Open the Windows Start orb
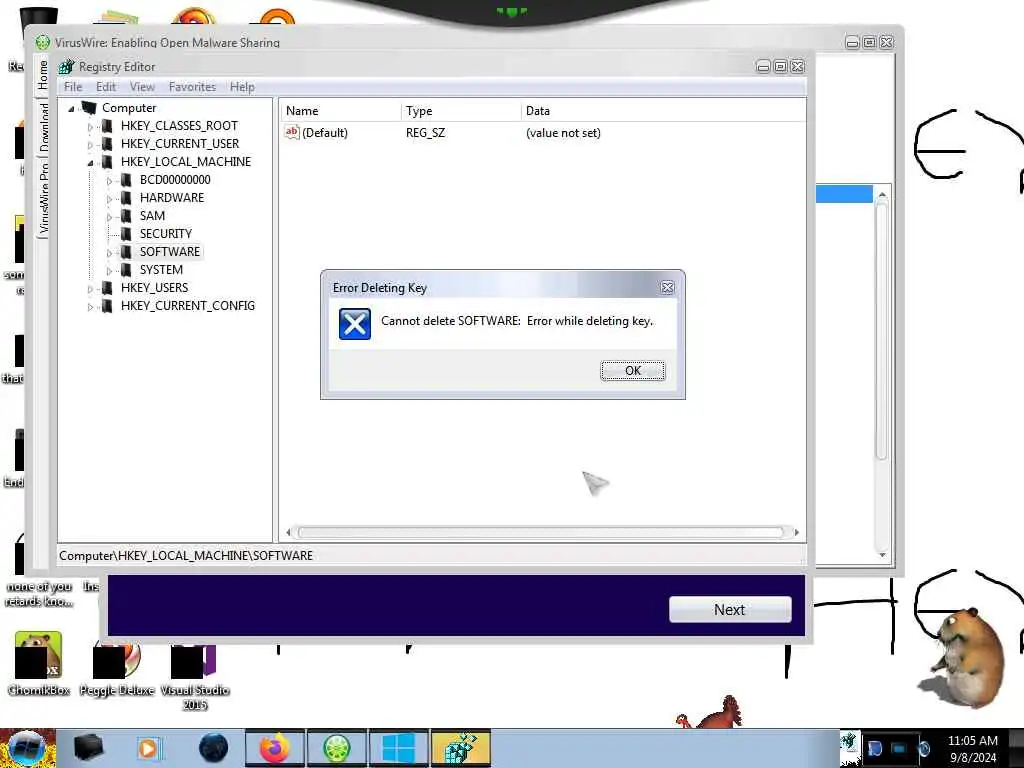 tap(26, 748)
